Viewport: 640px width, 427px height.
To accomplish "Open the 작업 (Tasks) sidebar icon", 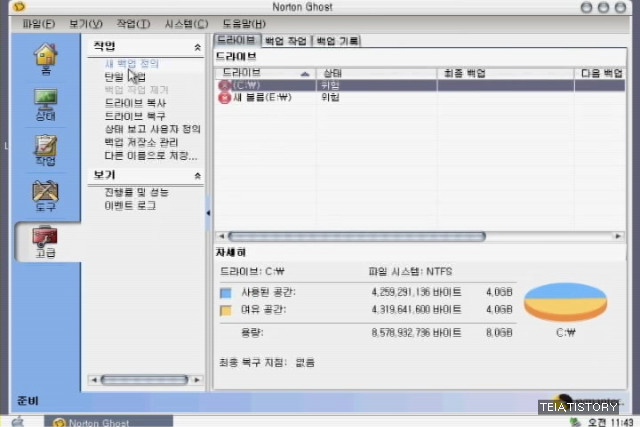I will (45, 150).
